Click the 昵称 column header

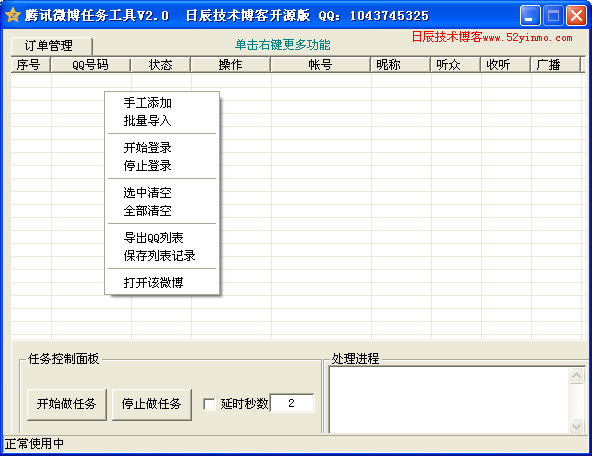[401, 65]
